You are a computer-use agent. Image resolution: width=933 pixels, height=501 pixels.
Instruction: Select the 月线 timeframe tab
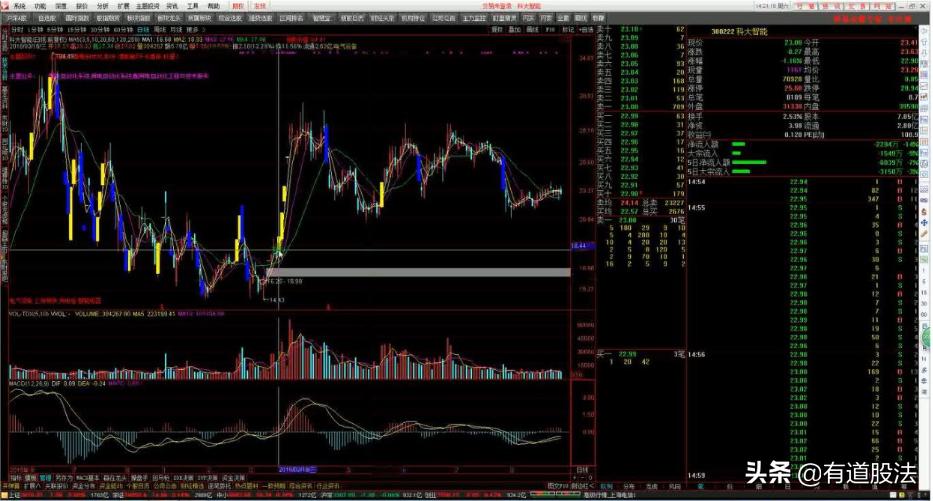[x=176, y=29]
